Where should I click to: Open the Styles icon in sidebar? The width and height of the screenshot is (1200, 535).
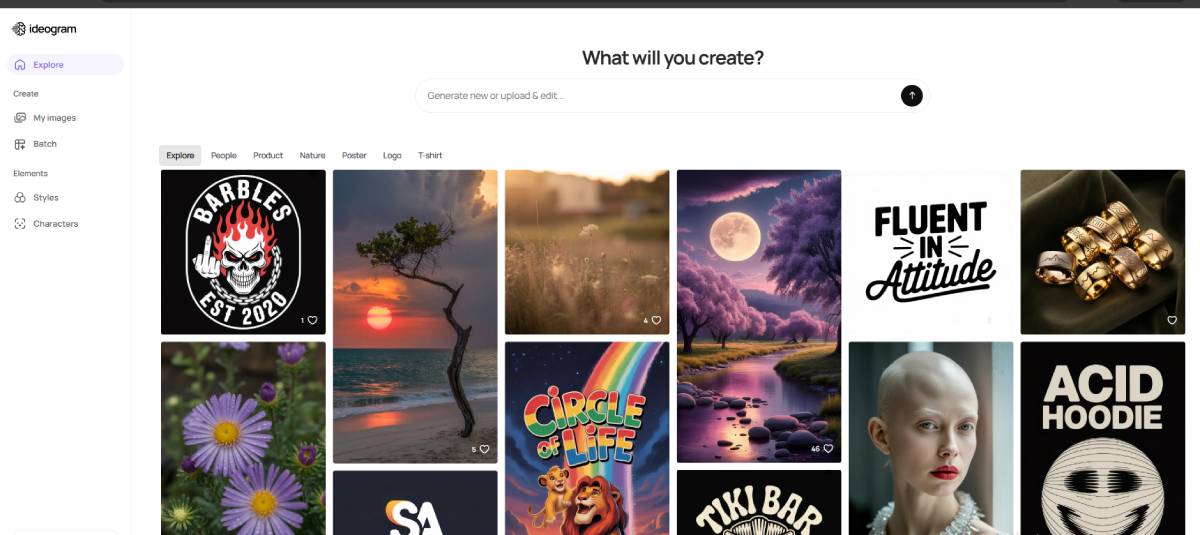(20, 198)
